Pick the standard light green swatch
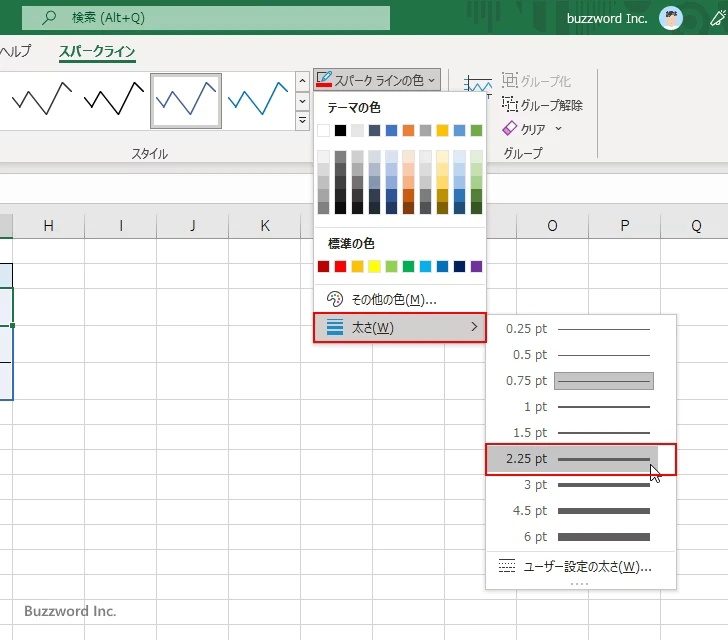 (x=391, y=266)
